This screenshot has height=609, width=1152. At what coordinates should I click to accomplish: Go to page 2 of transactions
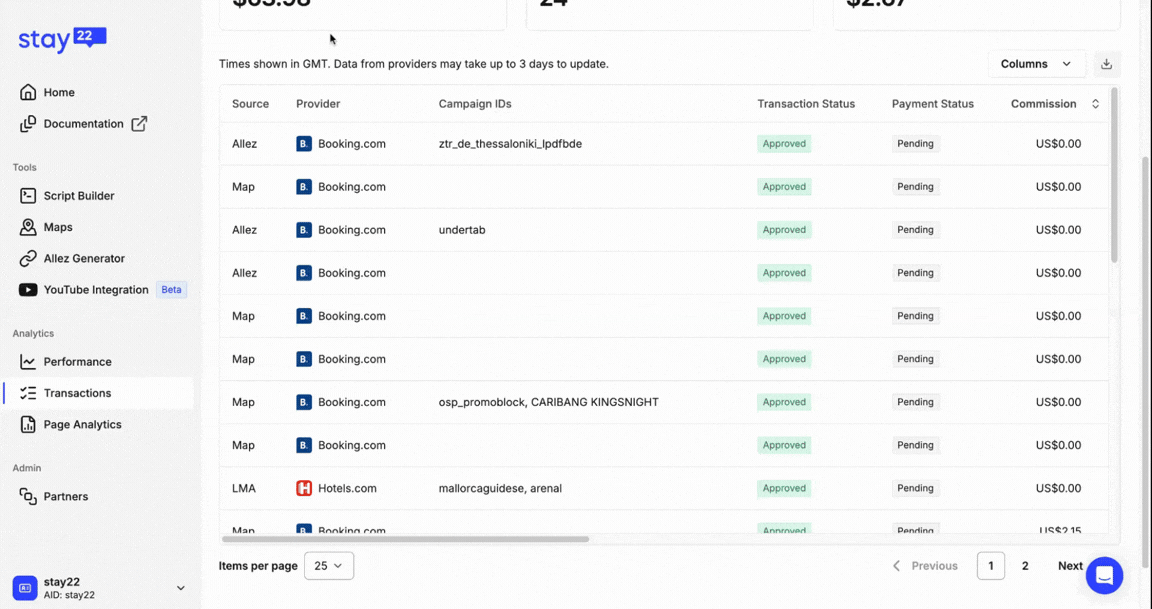point(1024,566)
